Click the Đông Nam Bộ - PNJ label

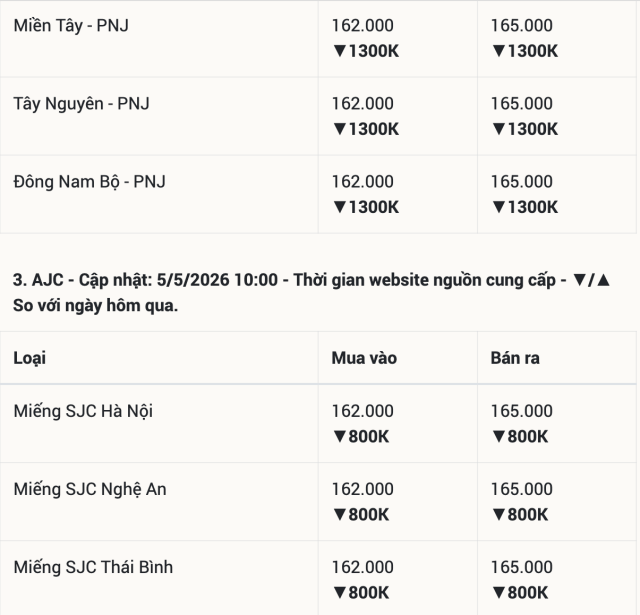click(x=89, y=182)
